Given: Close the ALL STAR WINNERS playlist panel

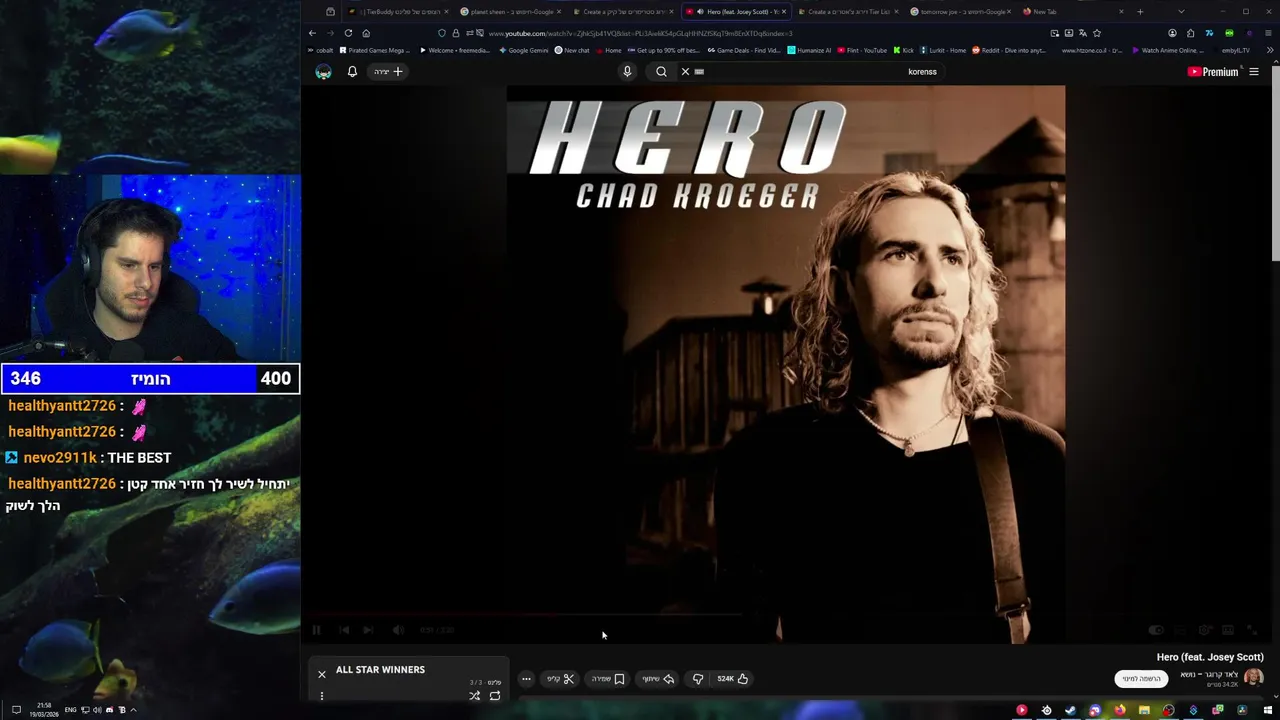Looking at the screenshot, I should (322, 674).
